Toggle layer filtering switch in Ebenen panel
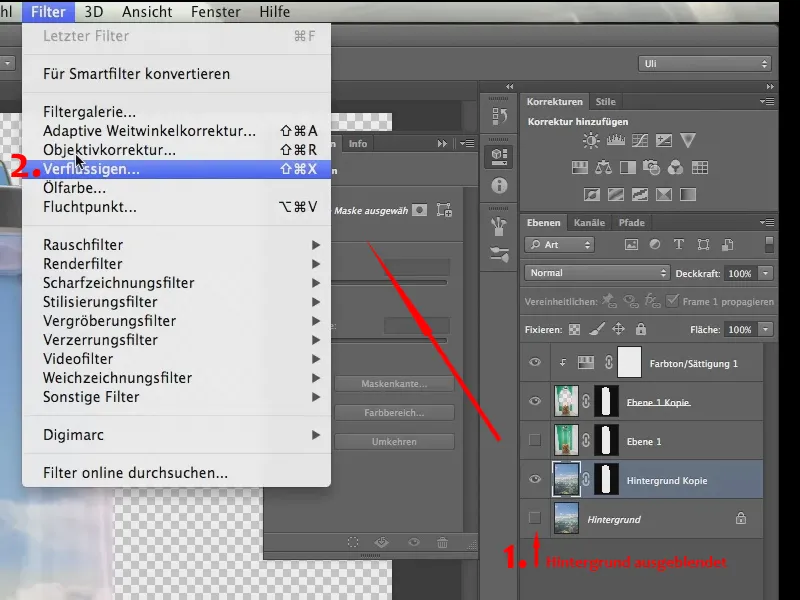This screenshot has width=800, height=600. [769, 244]
